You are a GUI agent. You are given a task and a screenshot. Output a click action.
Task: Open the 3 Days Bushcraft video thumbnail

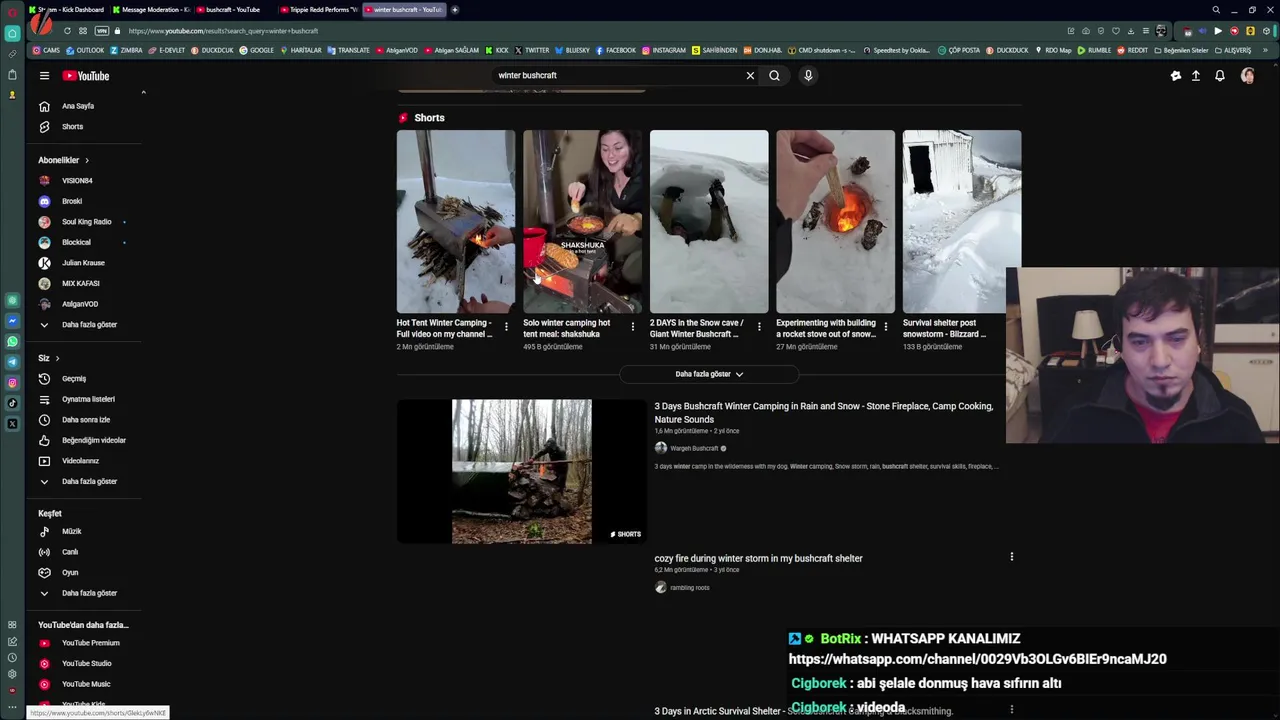[x=521, y=472]
